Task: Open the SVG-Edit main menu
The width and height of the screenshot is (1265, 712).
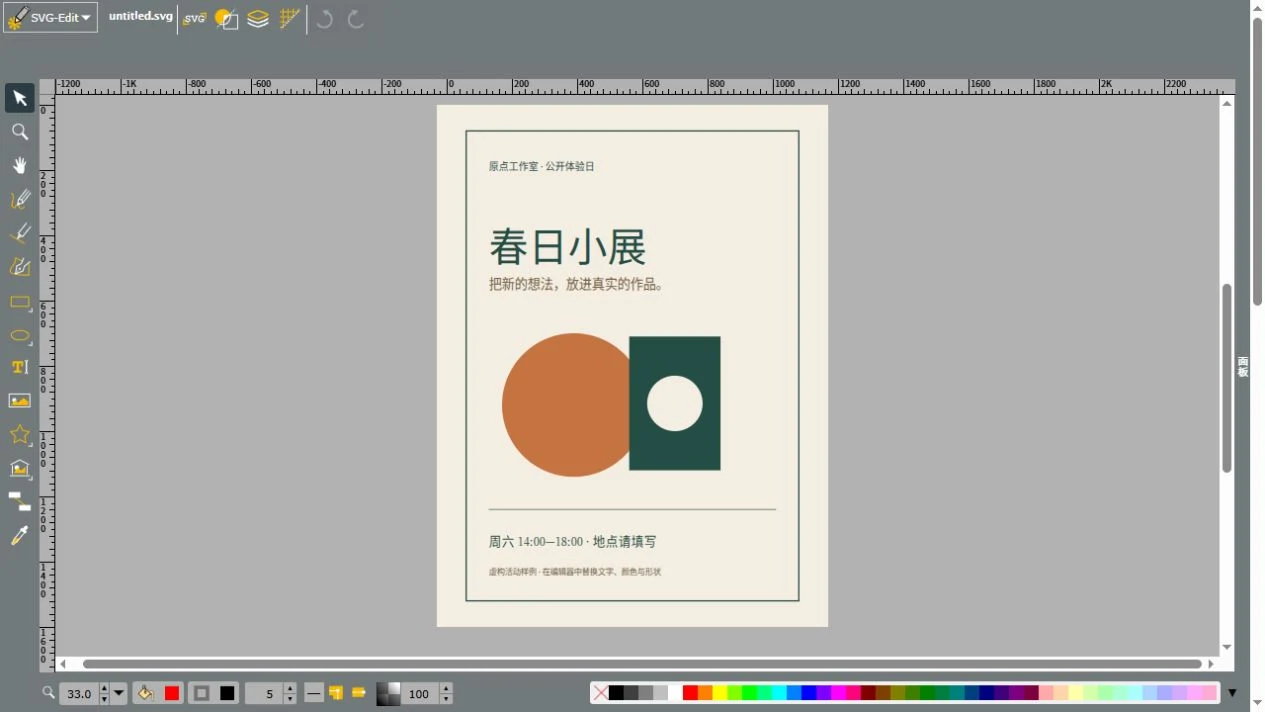Action: (50, 17)
